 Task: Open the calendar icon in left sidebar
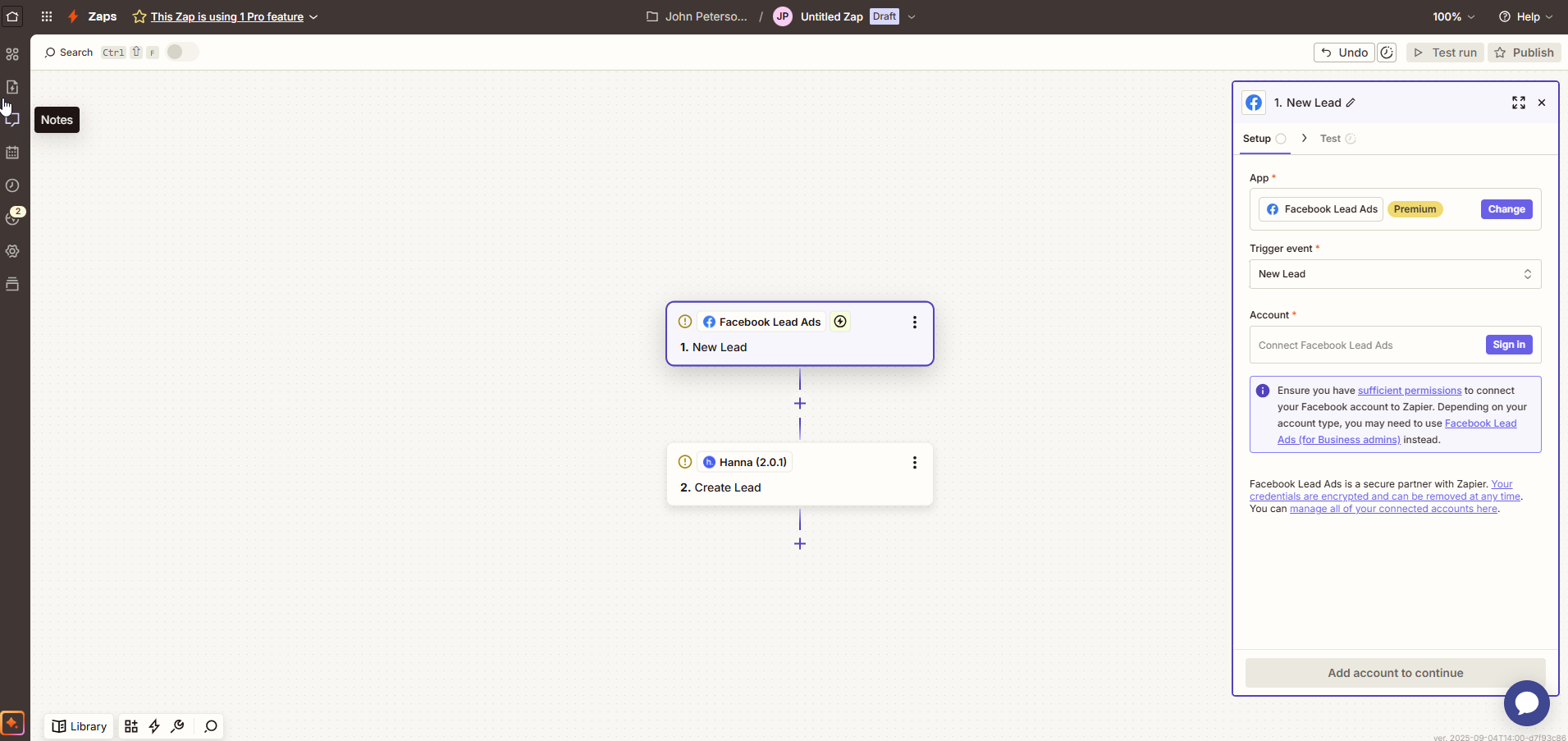[12, 153]
